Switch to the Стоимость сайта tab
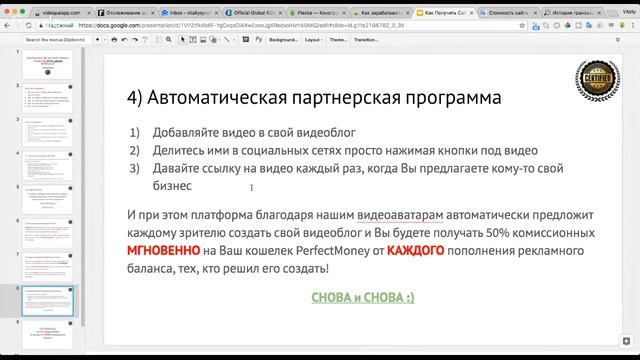 [508, 13]
